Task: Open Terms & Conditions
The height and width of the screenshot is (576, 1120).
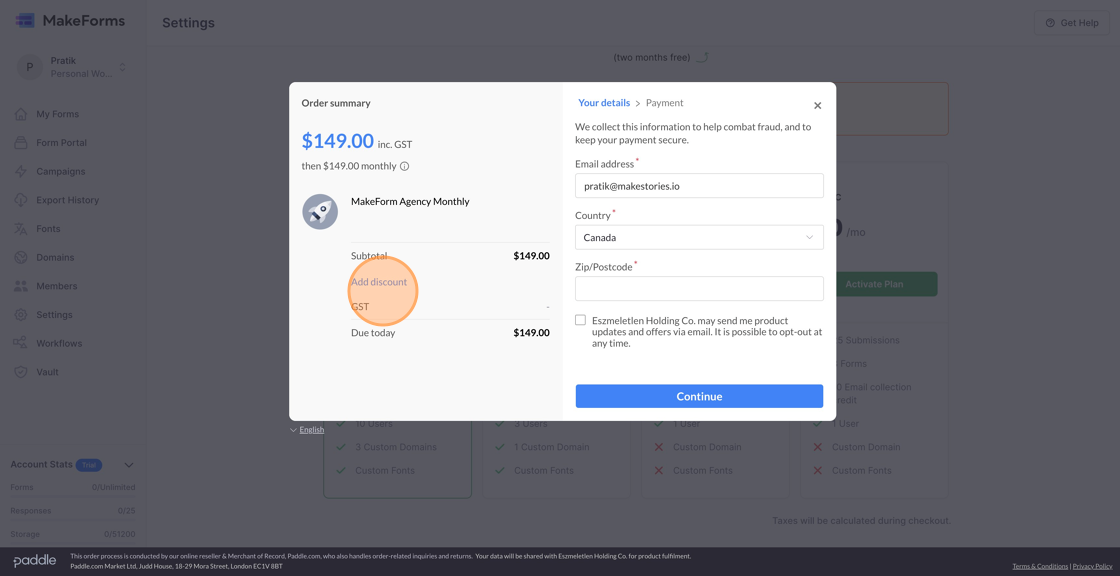Action: coord(1039,565)
